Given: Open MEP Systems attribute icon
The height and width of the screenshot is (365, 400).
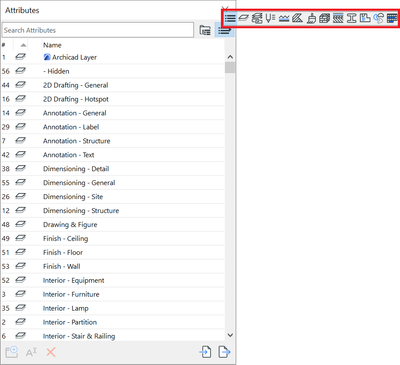Looking at the screenshot, I should click(378, 18).
